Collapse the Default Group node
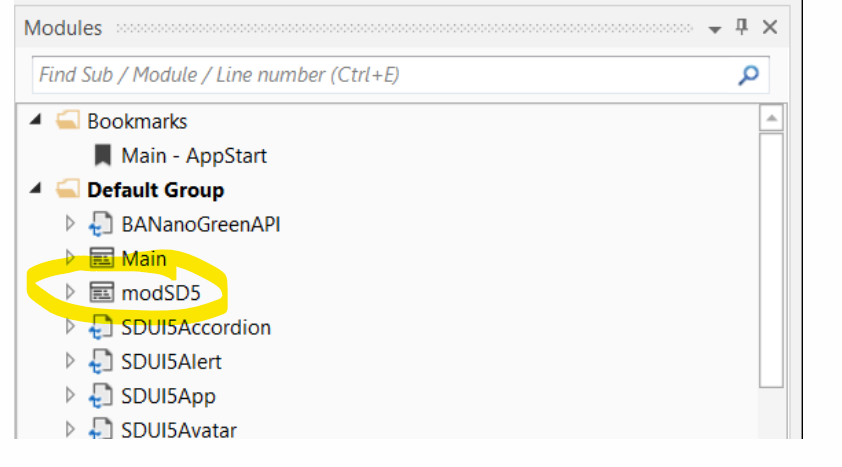Image resolution: width=842 pixels, height=467 pixels. (36, 189)
